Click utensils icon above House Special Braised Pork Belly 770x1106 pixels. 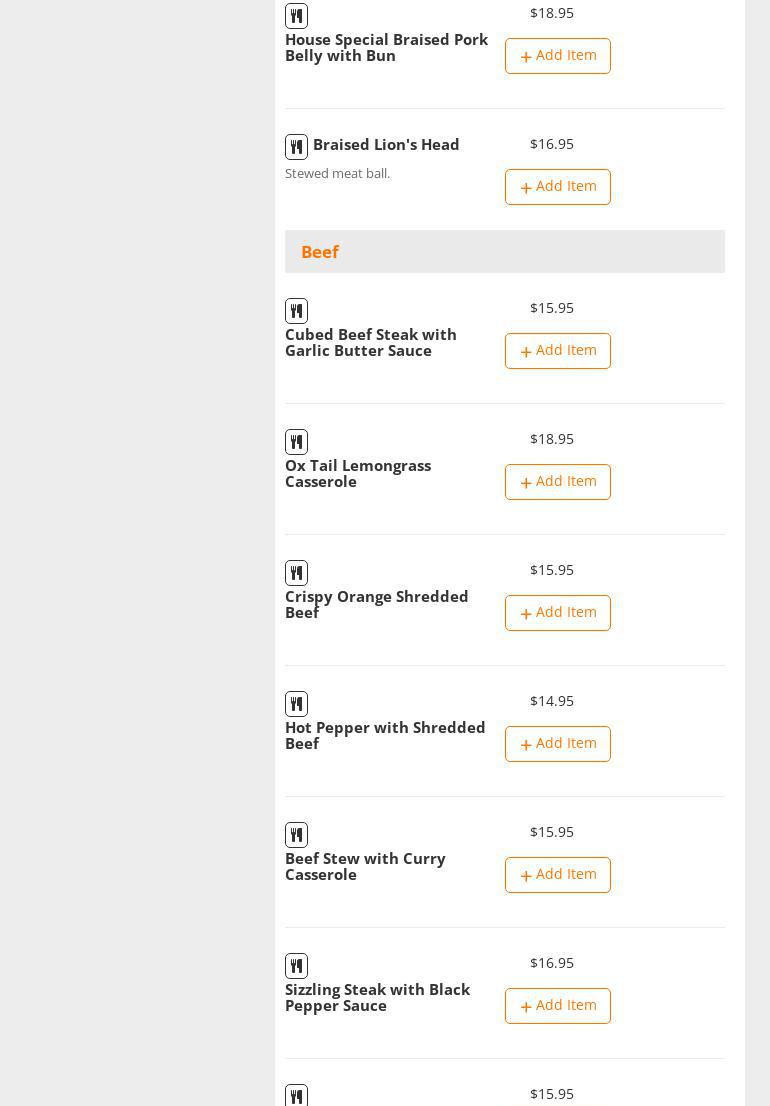click(296, 16)
